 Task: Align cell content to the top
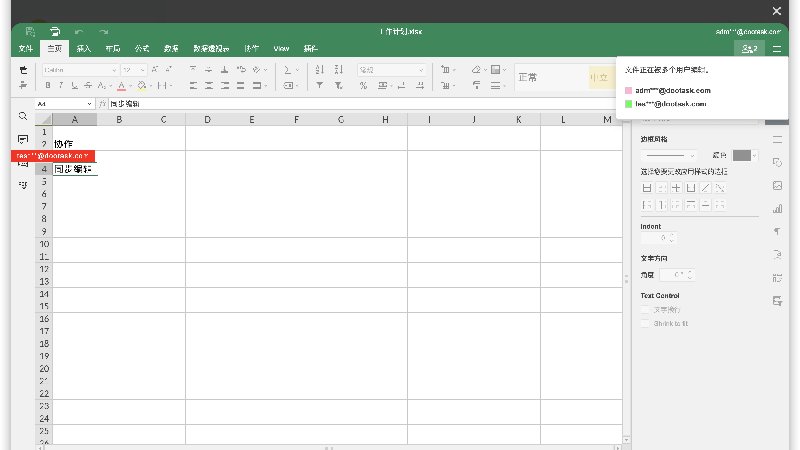coord(192,69)
